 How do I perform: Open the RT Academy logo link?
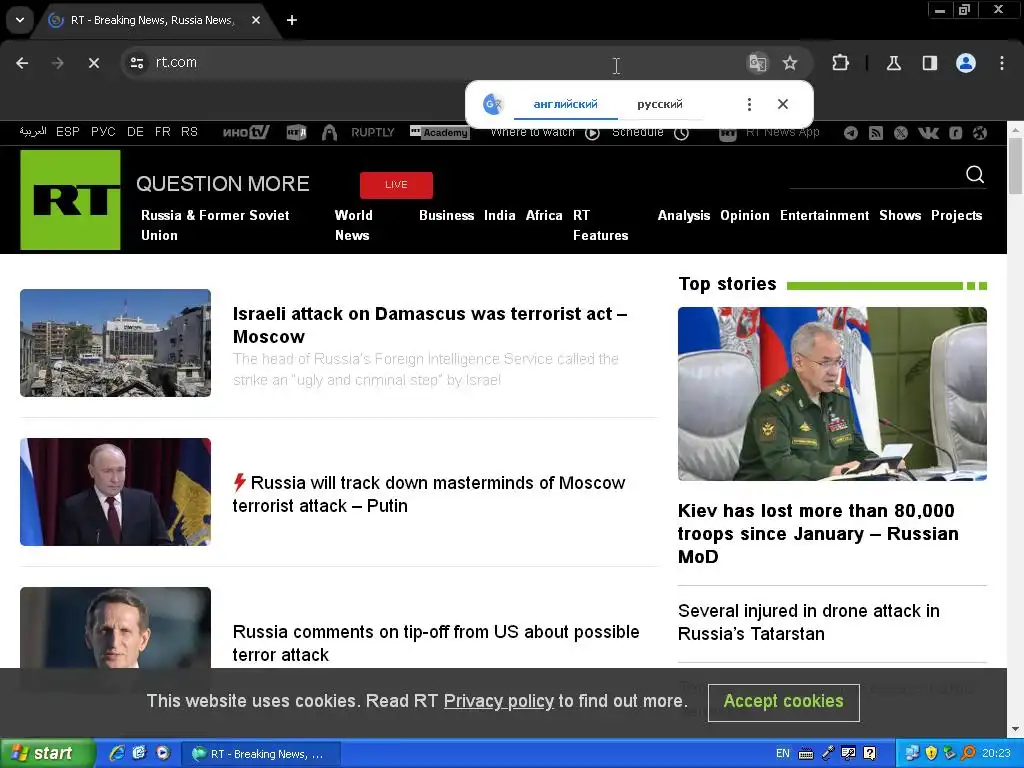point(439,132)
